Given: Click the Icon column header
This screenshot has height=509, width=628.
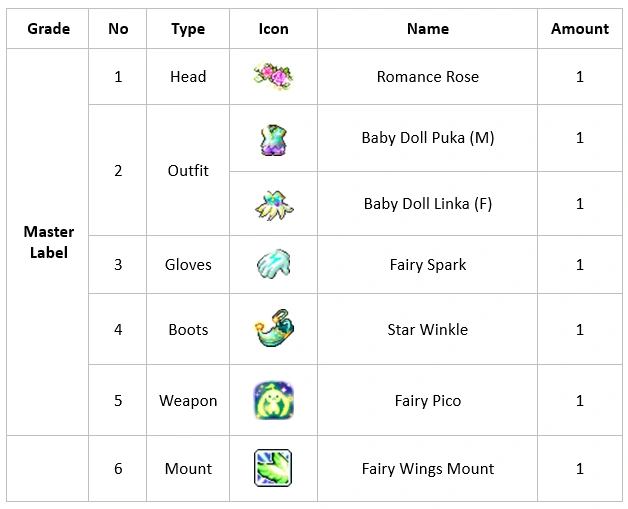Looking at the screenshot, I should click(273, 29).
